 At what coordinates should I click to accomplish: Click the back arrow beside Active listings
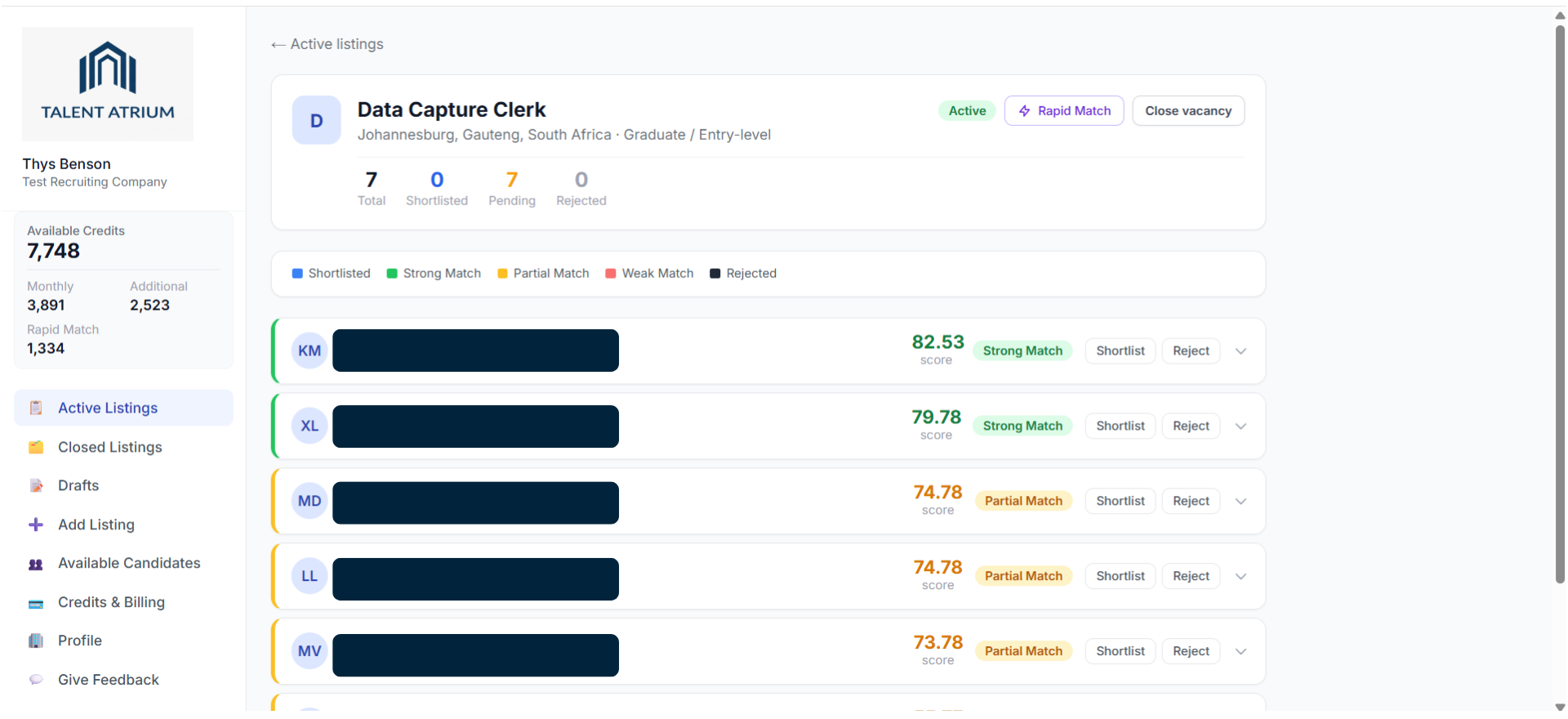click(x=278, y=45)
